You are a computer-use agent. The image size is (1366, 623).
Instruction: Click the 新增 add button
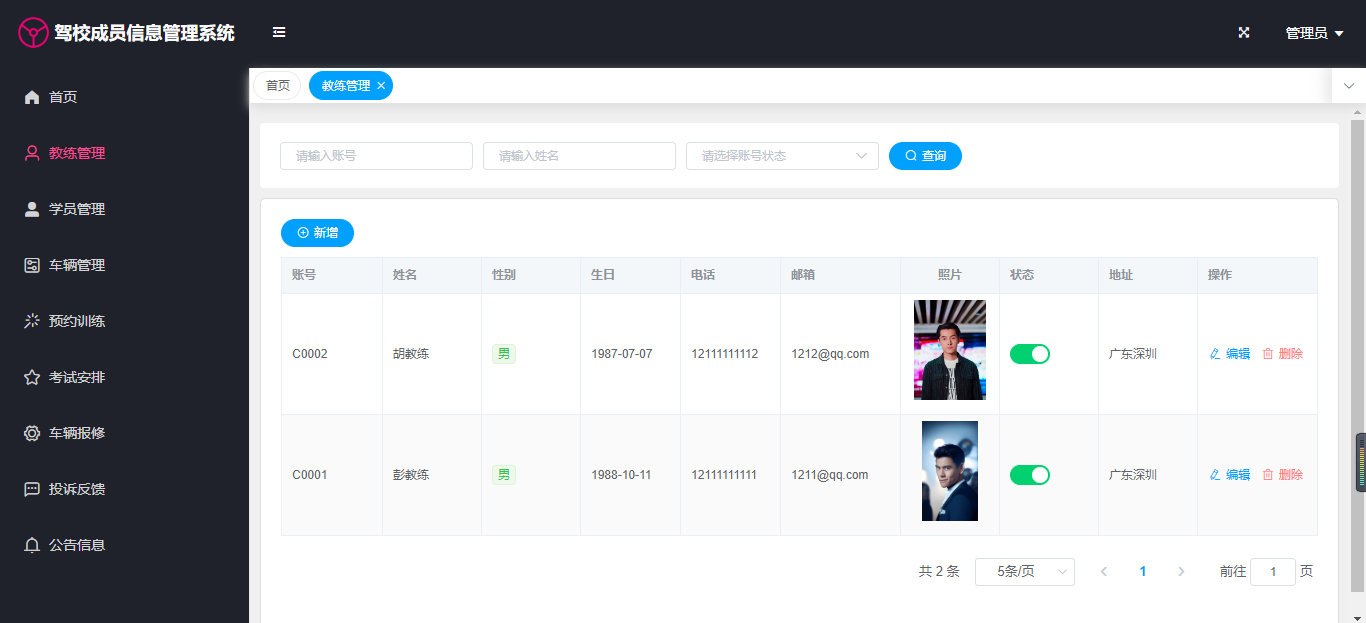point(317,233)
